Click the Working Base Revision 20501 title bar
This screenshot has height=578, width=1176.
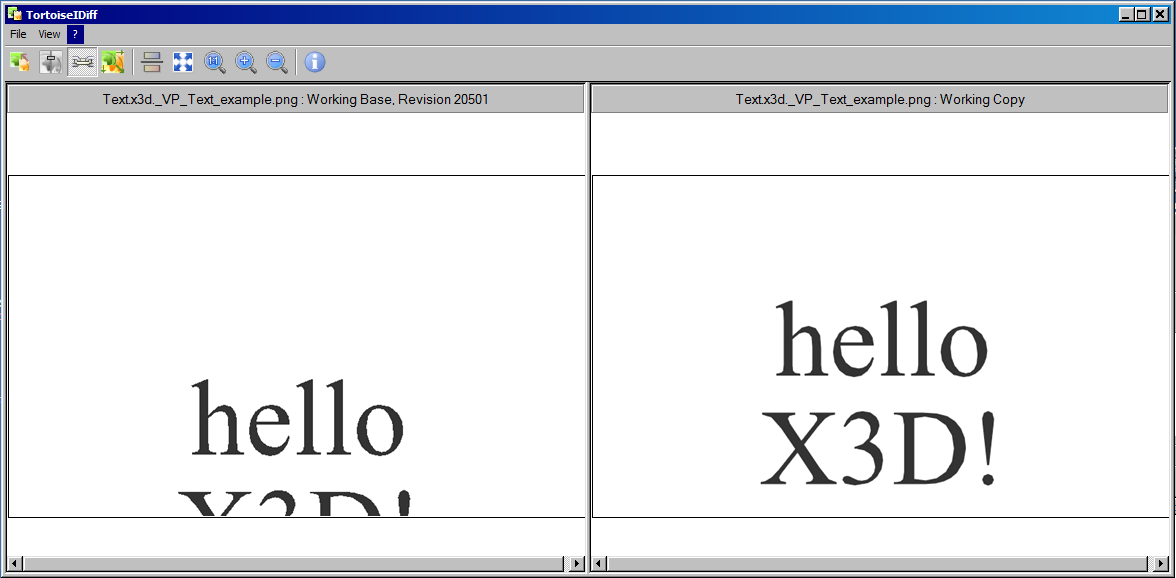click(295, 99)
